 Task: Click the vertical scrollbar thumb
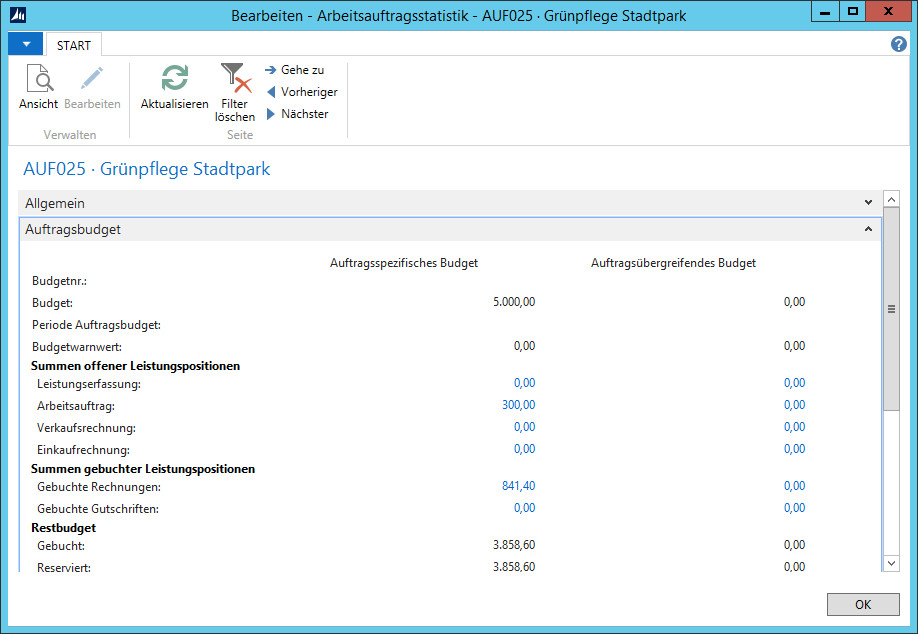coord(891,309)
